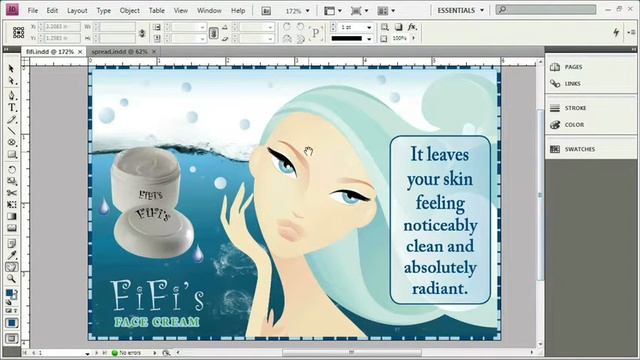This screenshot has height=360, width=640.
Task: Click the drop shadow icon
Action: pos(398,27)
